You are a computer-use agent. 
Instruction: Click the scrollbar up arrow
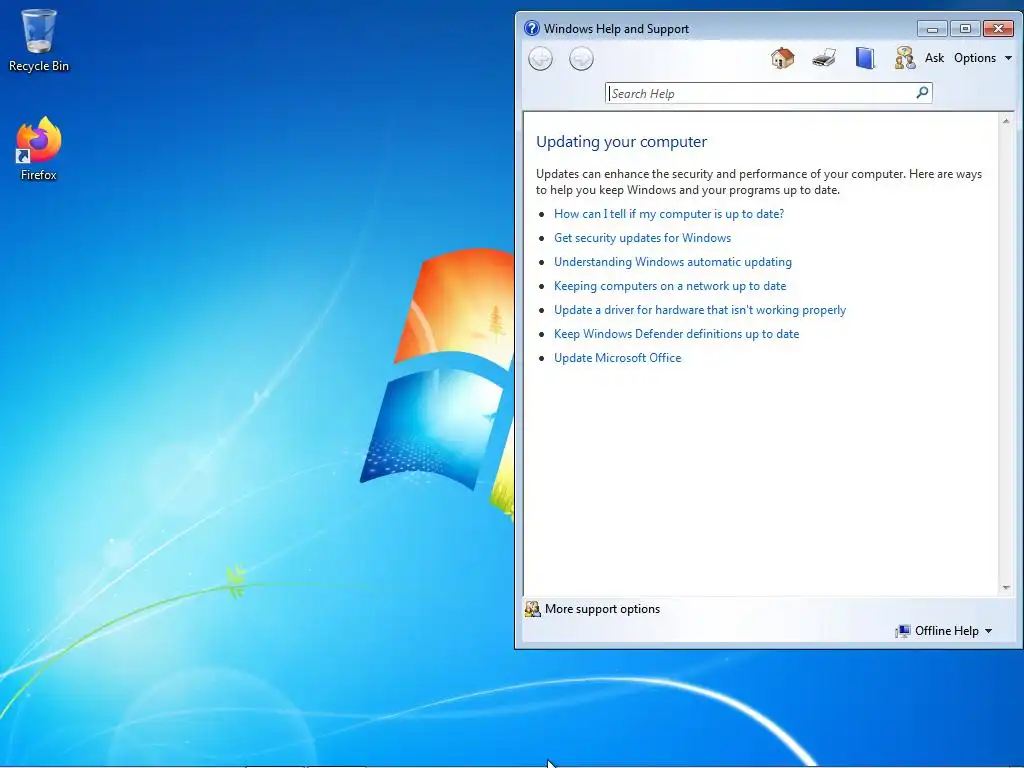1006,121
